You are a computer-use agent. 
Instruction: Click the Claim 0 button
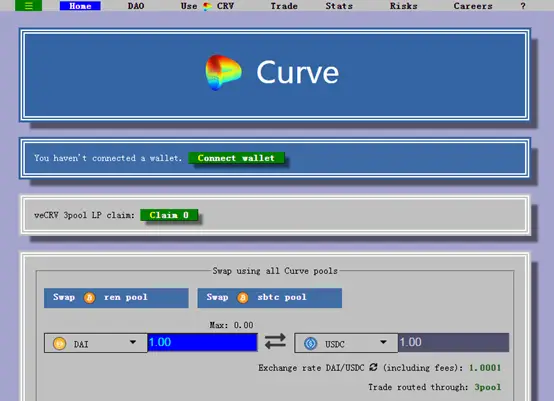[169, 215]
